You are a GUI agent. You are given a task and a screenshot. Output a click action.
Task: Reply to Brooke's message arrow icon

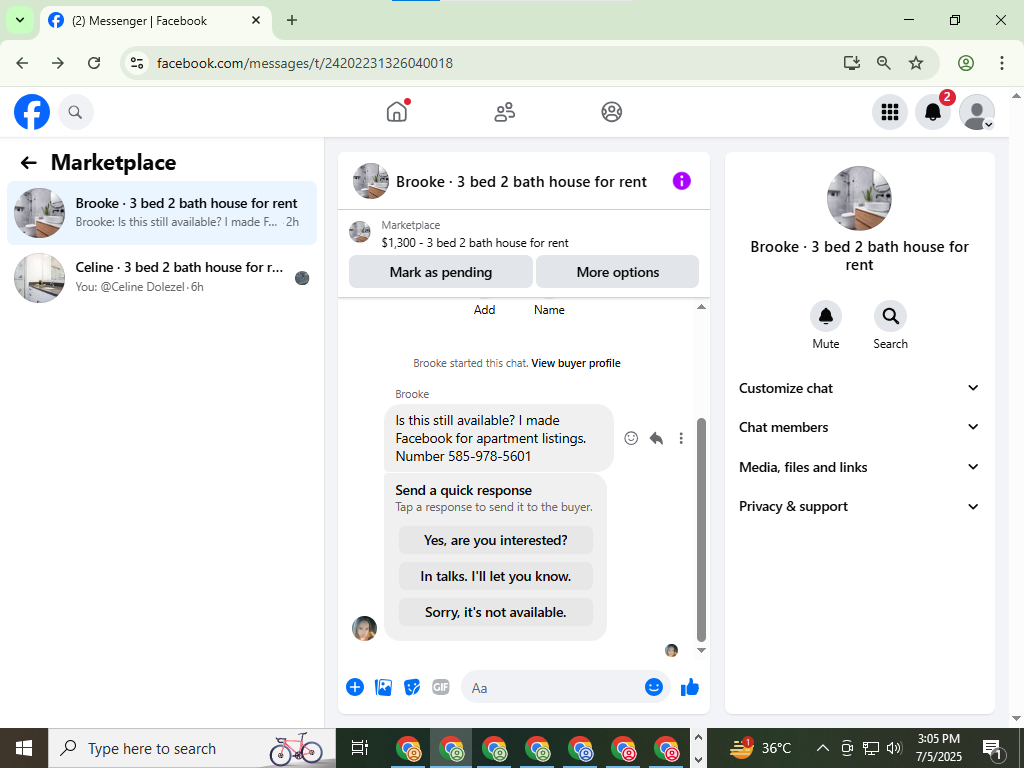click(656, 438)
